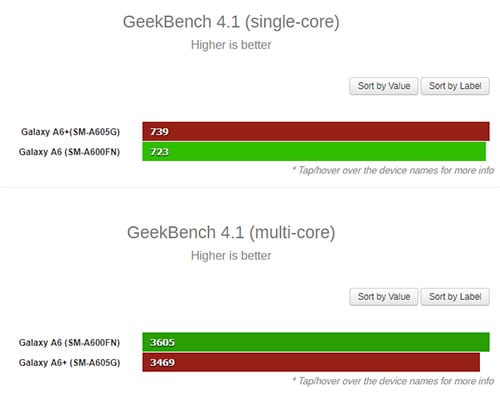Click the red 3469 score bar

[311, 362]
